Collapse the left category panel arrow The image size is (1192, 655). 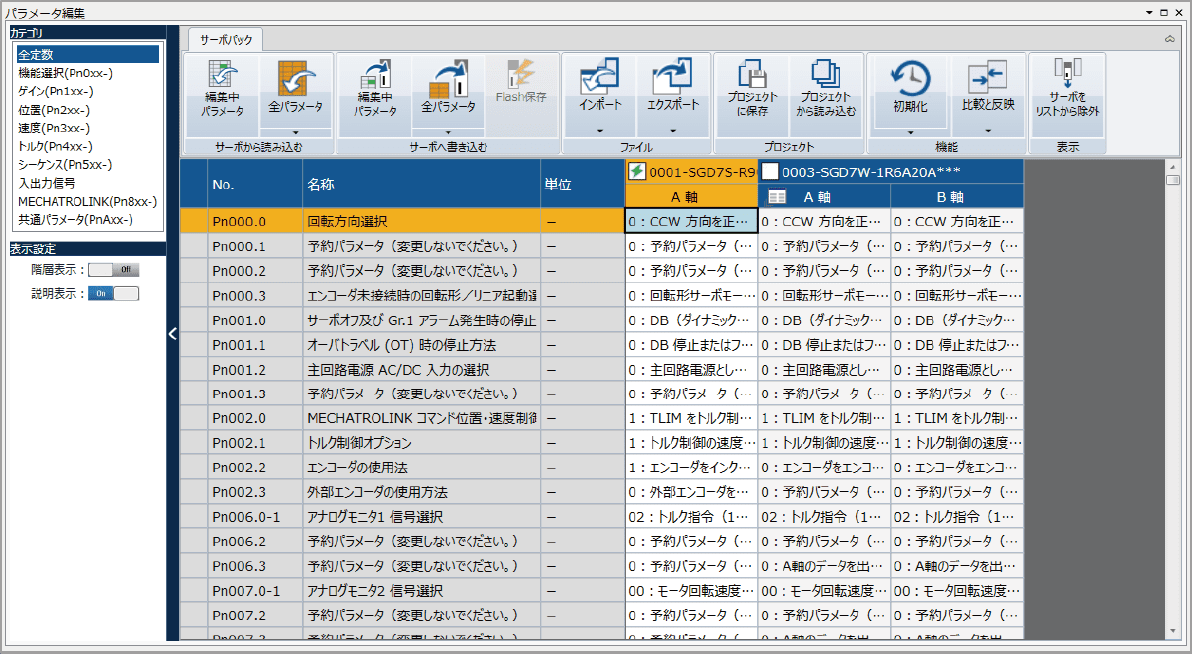click(x=172, y=334)
